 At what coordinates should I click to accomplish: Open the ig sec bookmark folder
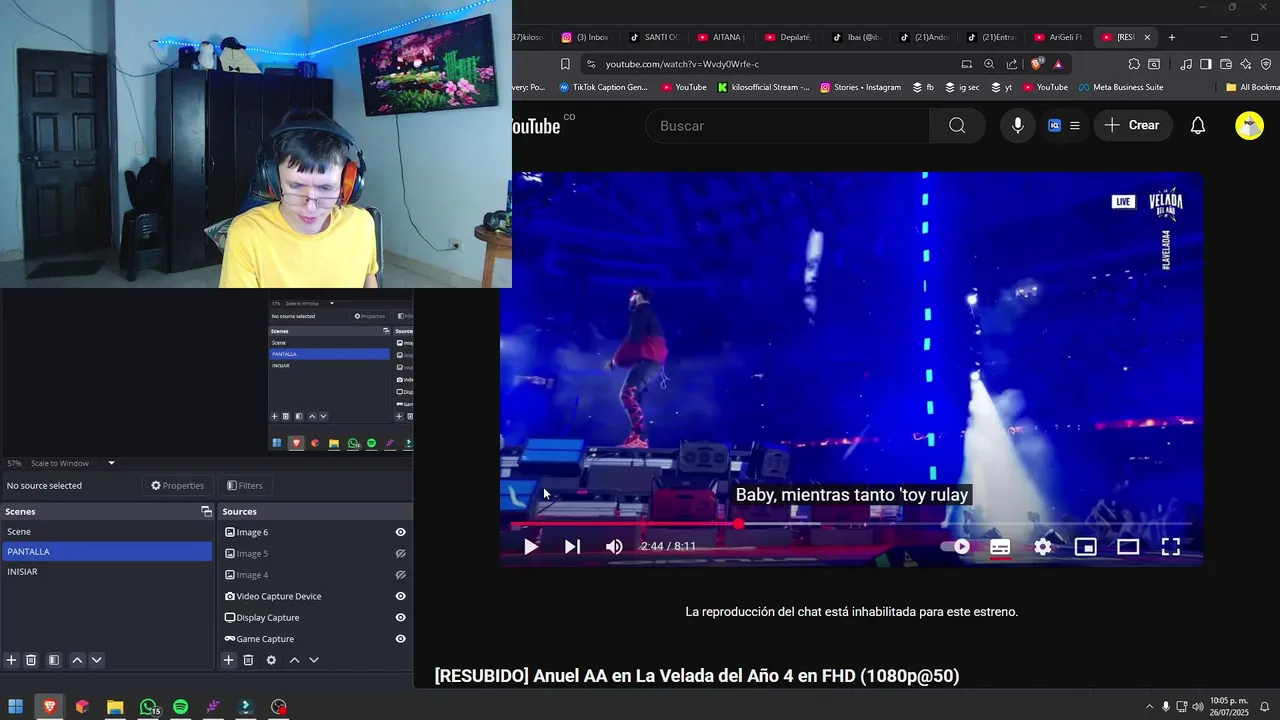(962, 87)
